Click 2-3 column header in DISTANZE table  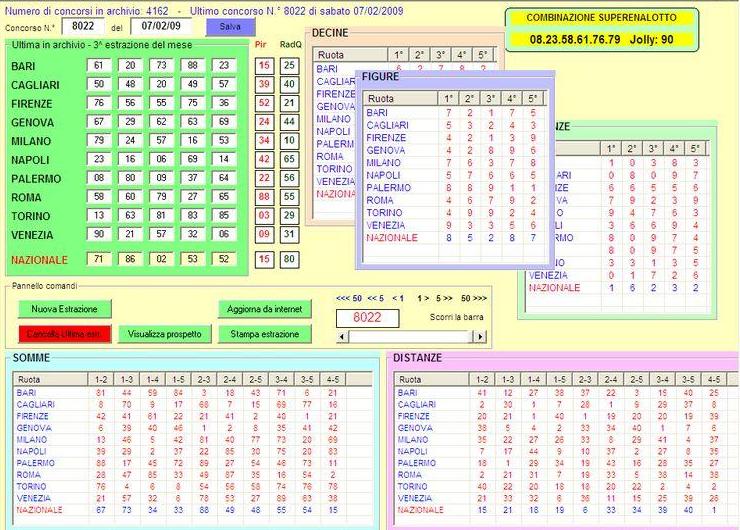[x=585, y=379]
